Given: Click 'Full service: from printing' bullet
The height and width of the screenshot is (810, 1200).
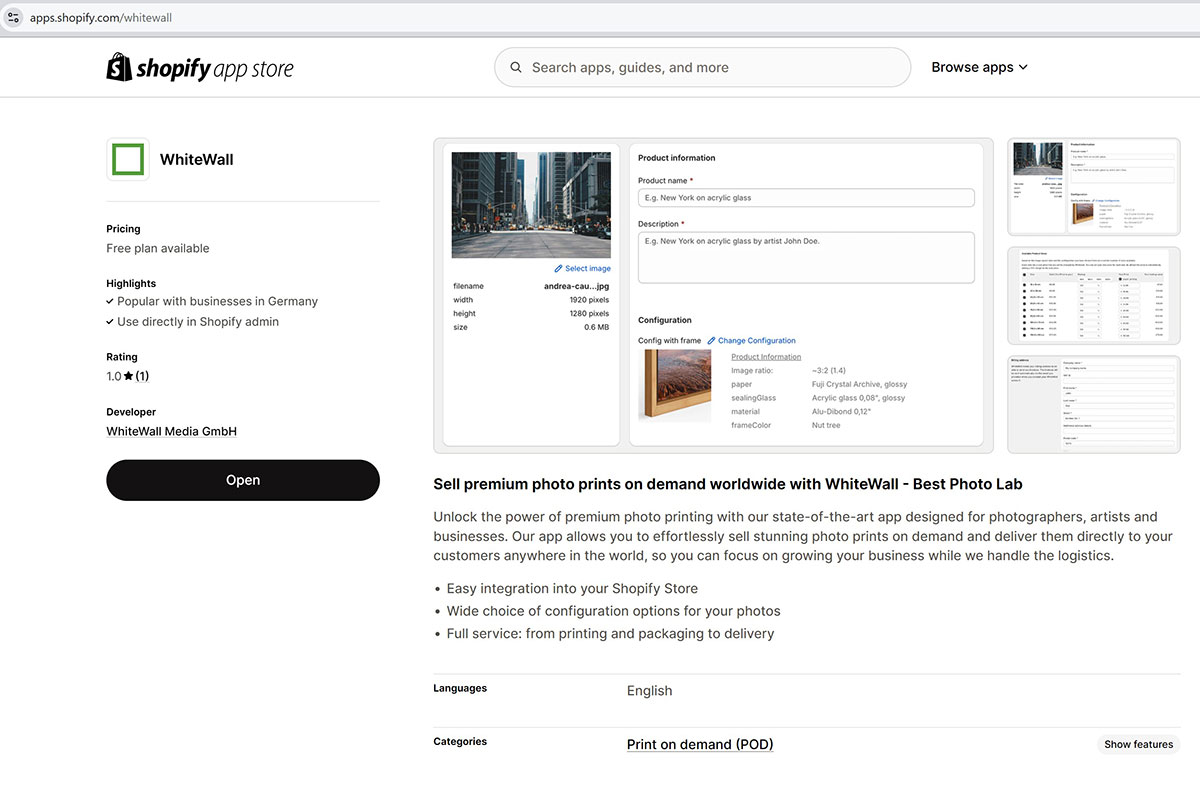Looking at the screenshot, I should (611, 633).
